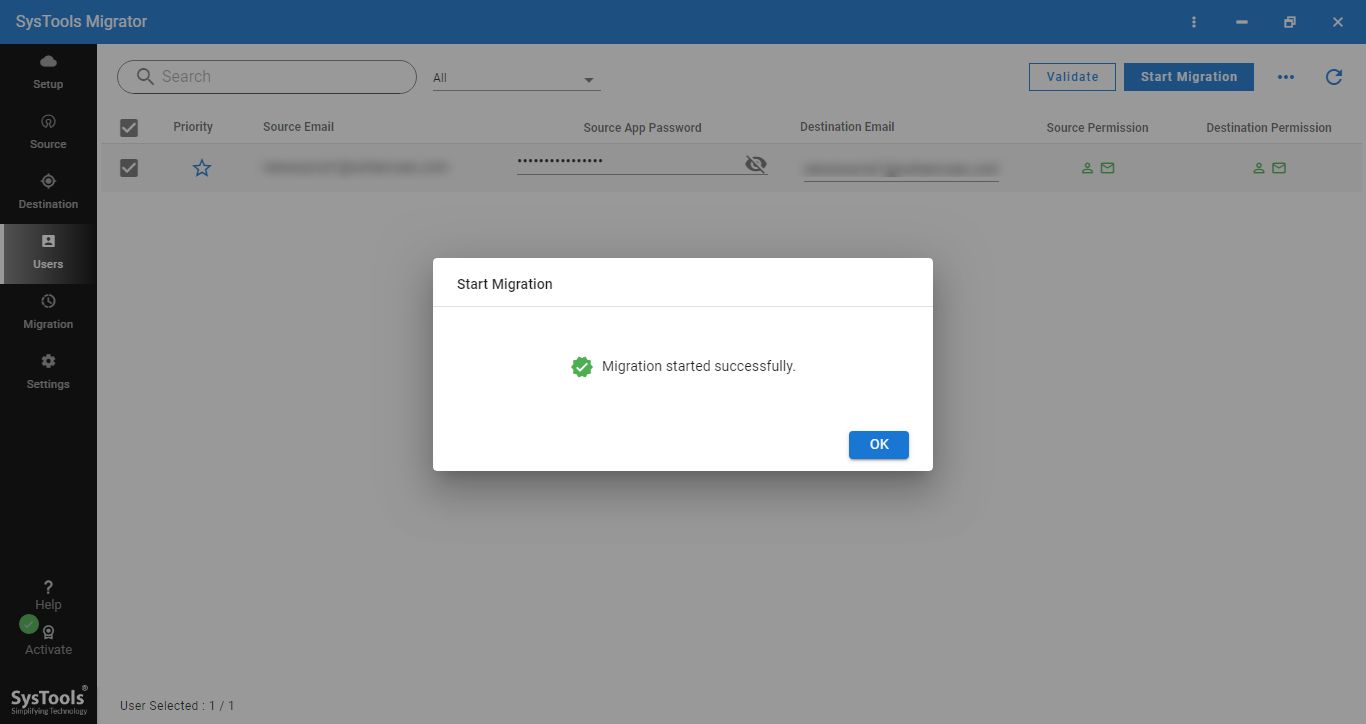Uncheck the select-all users checkbox
Viewport: 1366px width, 724px height.
point(128,127)
